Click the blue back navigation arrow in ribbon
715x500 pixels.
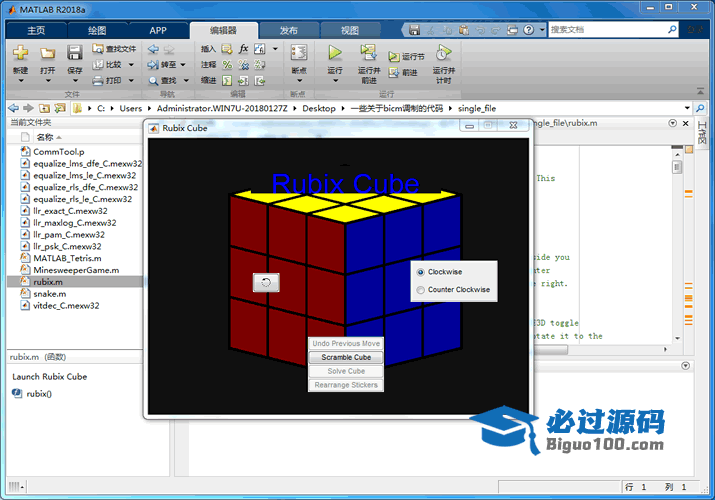point(153,49)
